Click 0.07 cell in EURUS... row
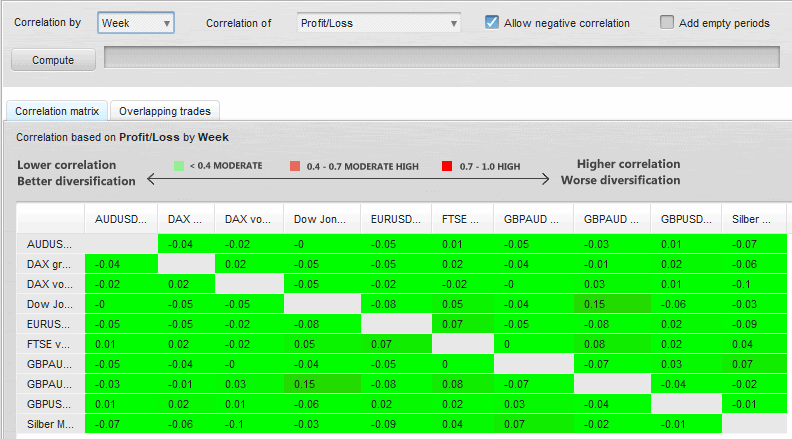The height and width of the screenshot is (439, 792). (463, 324)
